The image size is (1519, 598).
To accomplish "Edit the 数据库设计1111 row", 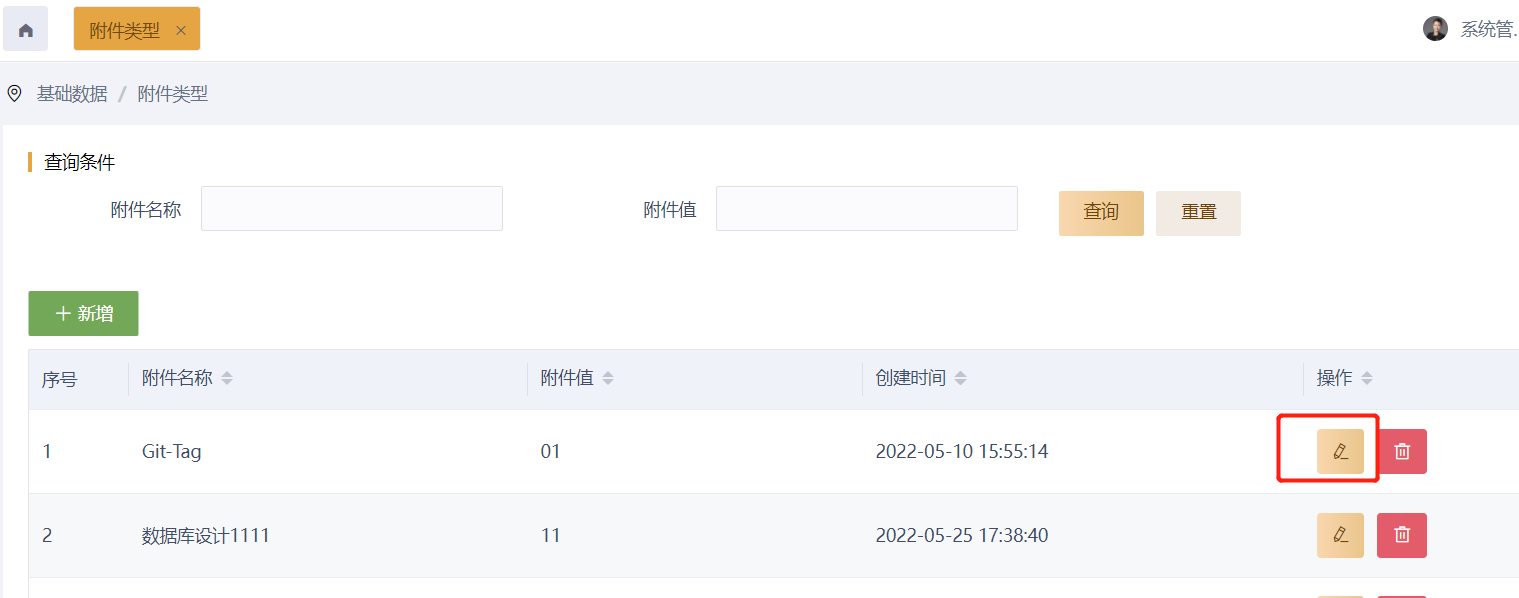I will coord(1340,535).
